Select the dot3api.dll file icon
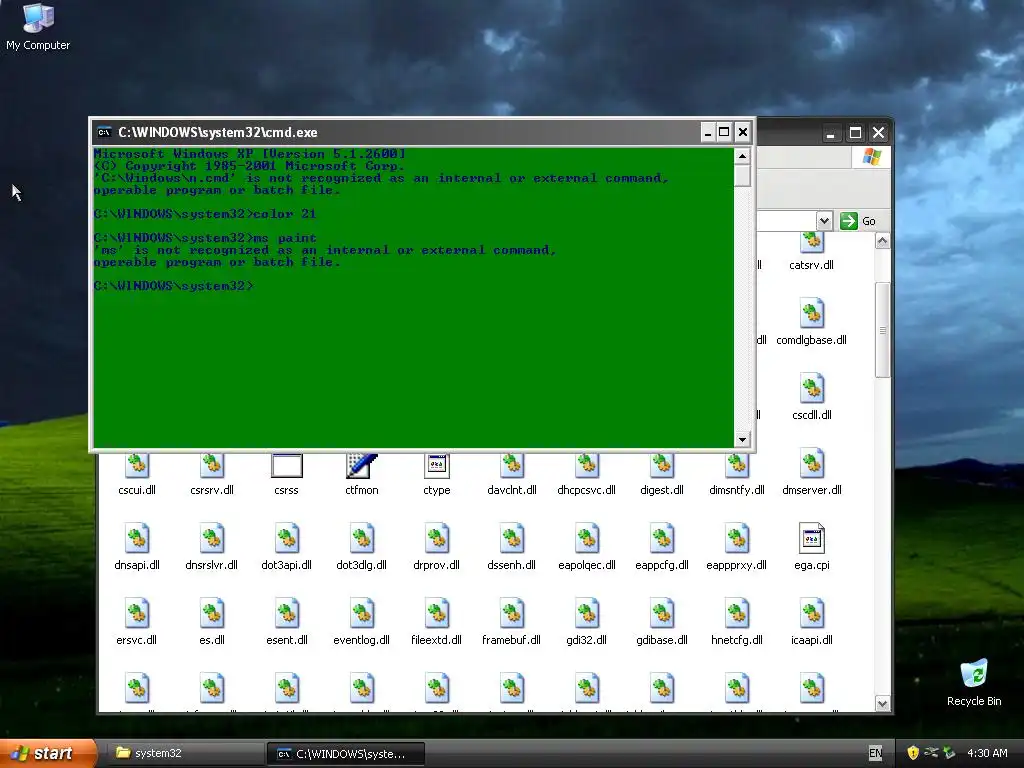1024x768 pixels. pyautogui.click(x=287, y=547)
